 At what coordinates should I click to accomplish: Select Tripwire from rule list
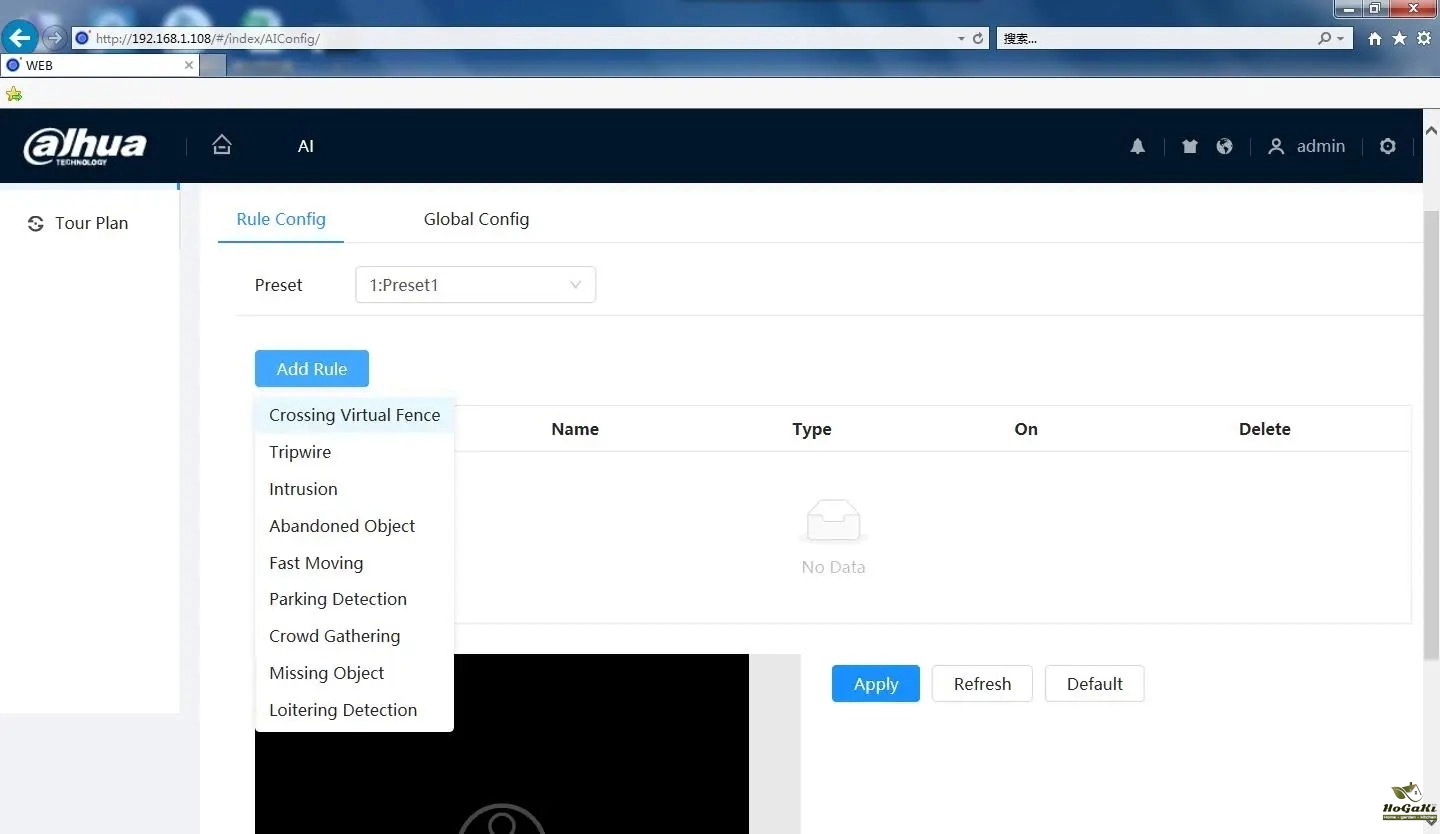tap(300, 452)
